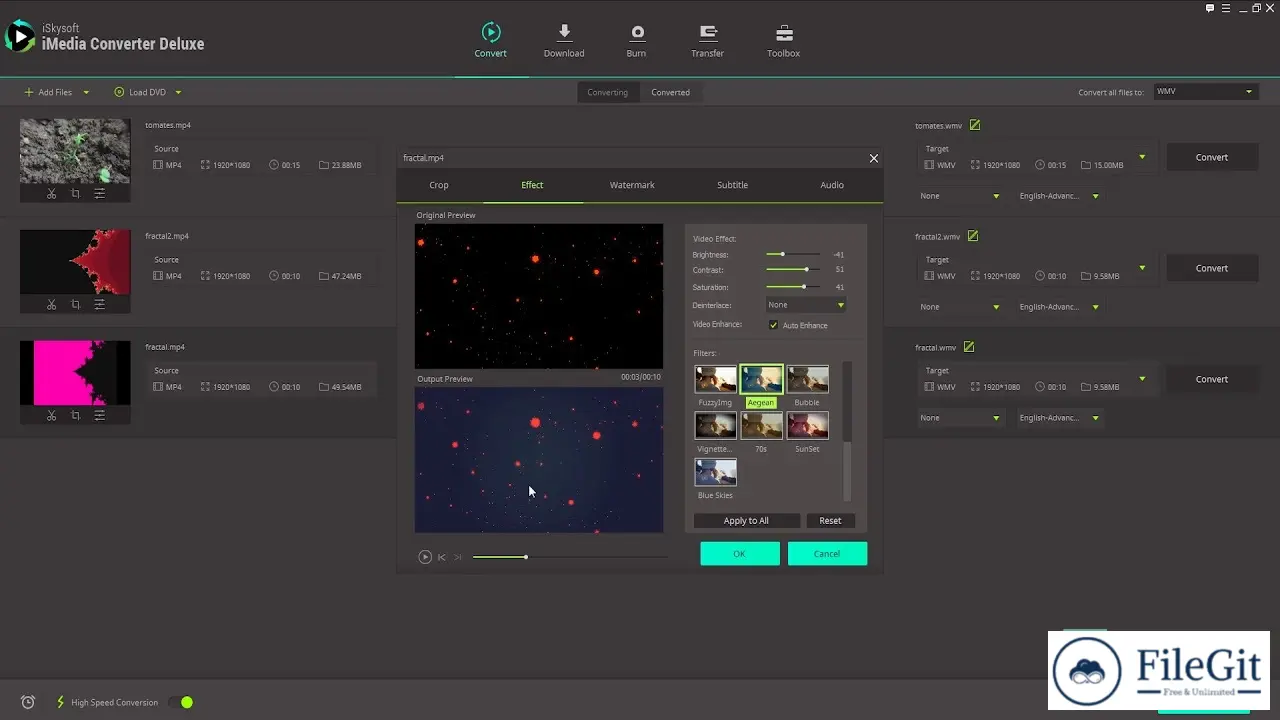Click the crop icon under tomates.mp4 thumbnail
Viewport: 1280px width, 720px height.
(x=75, y=194)
